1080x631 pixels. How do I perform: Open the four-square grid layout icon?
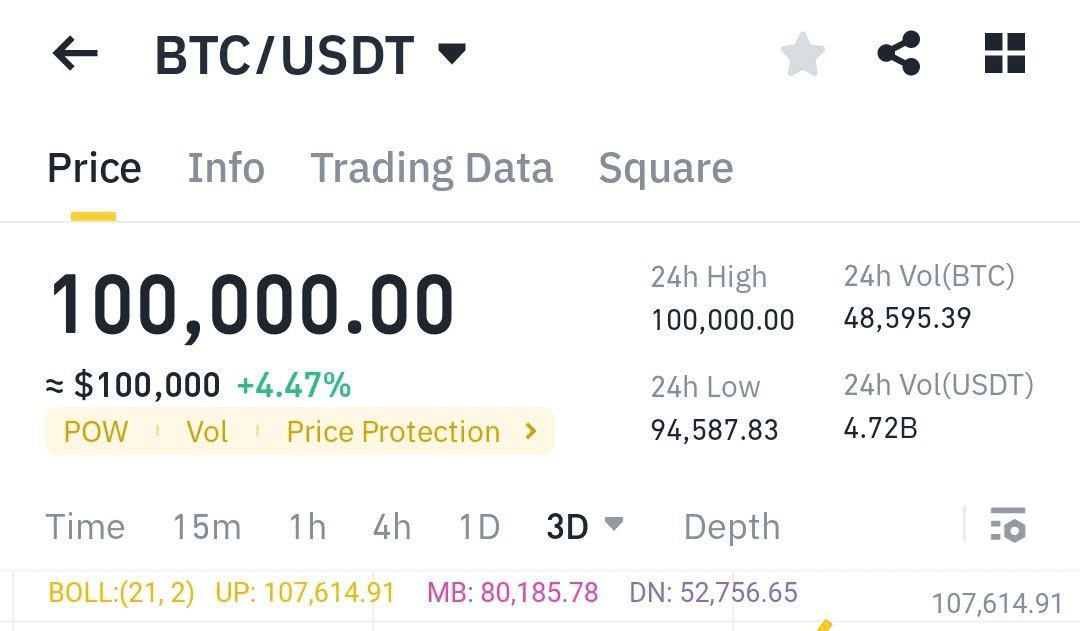1005,53
